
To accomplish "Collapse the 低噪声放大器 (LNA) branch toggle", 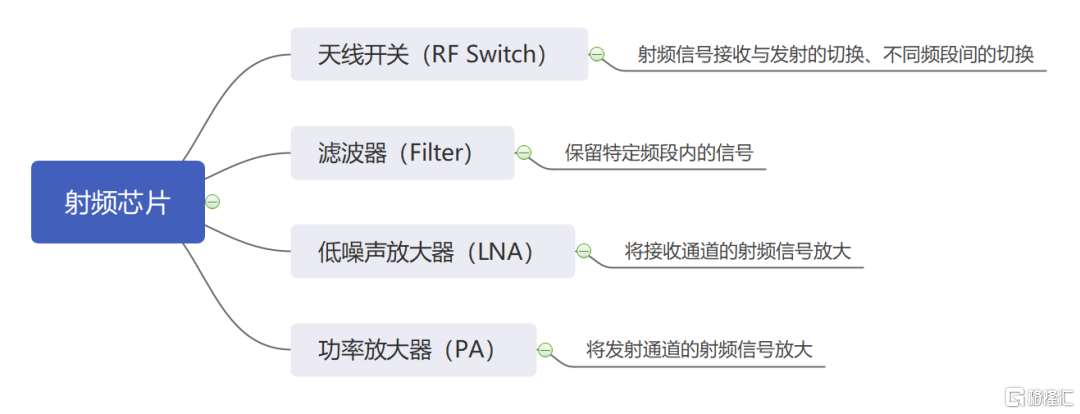I will (x=584, y=251).
